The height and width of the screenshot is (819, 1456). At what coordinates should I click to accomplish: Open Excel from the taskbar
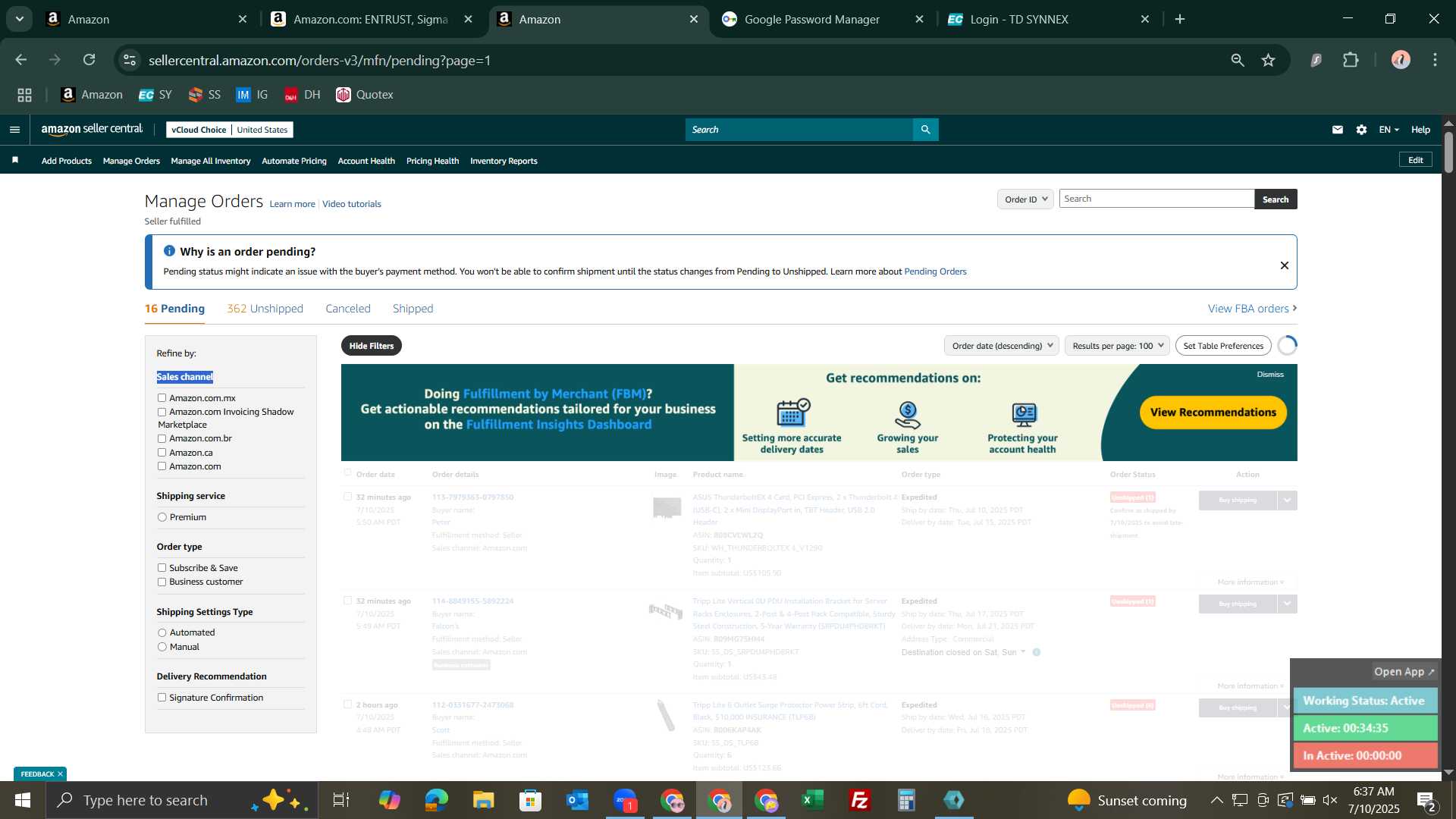point(813,800)
